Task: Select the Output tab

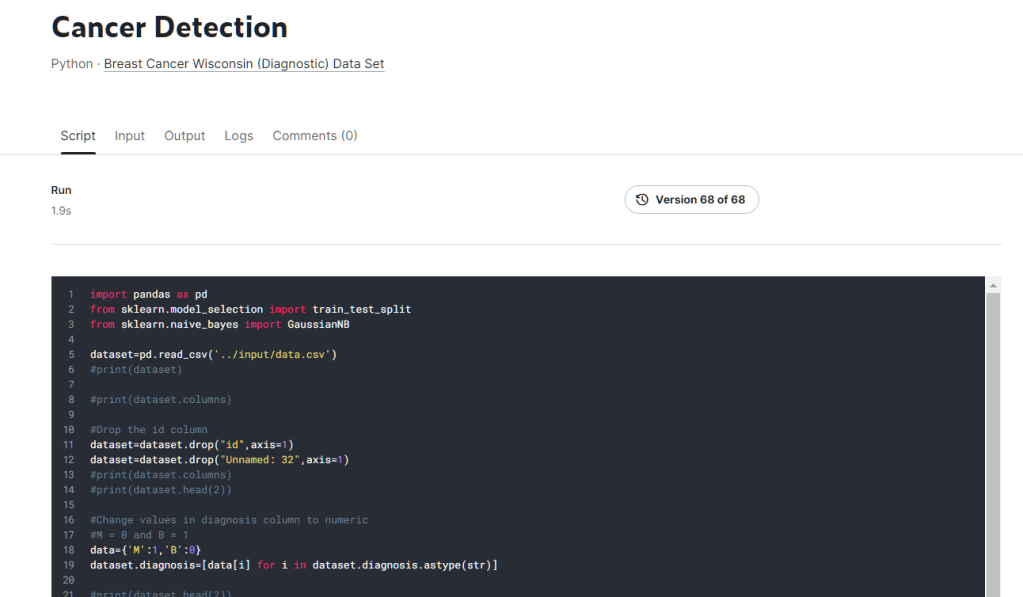Action: coord(185,136)
